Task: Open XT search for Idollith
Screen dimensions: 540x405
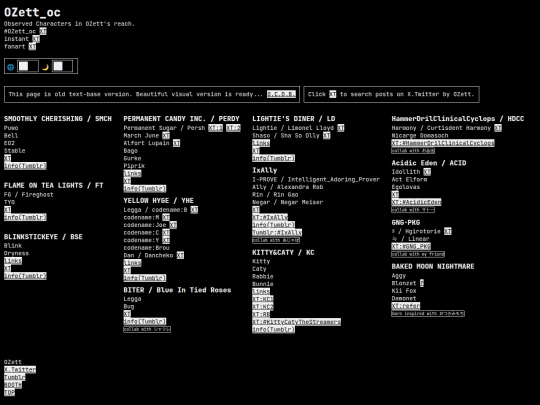Action: pos(427,172)
